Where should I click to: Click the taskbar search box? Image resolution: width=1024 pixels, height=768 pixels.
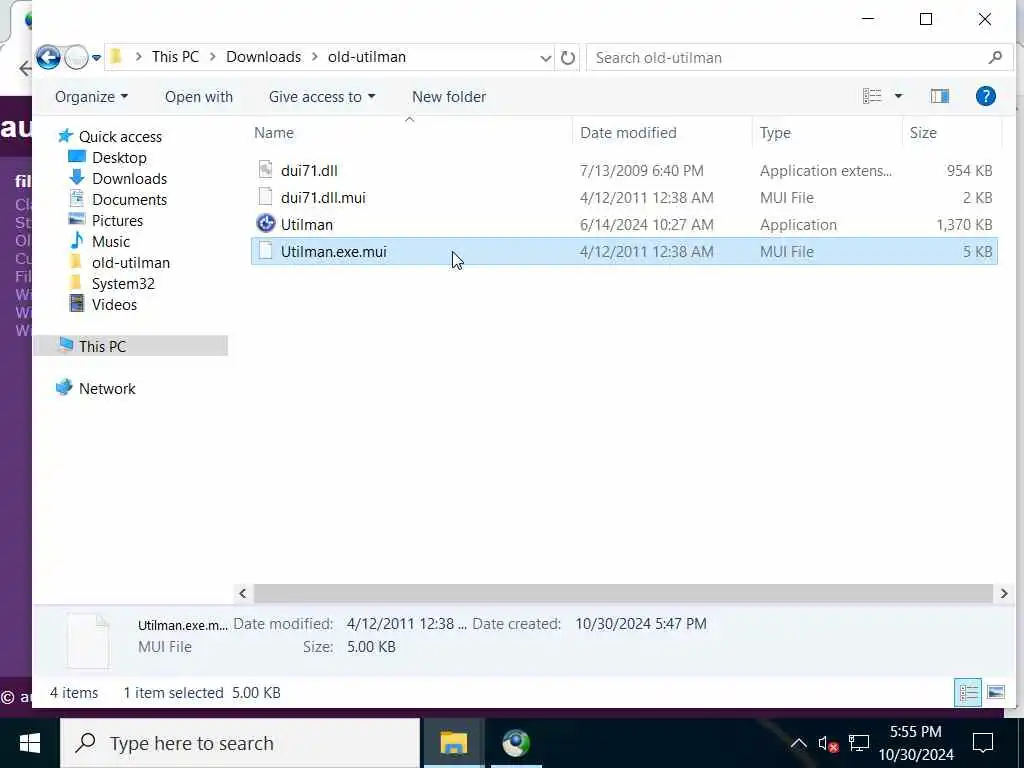pos(240,743)
